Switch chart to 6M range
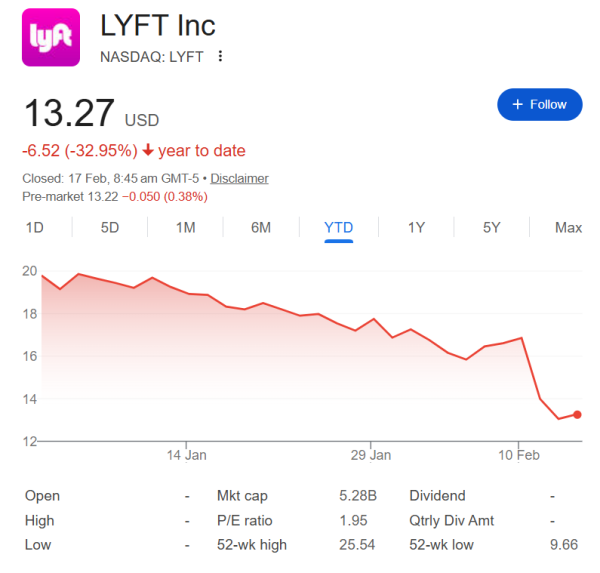 (x=261, y=227)
